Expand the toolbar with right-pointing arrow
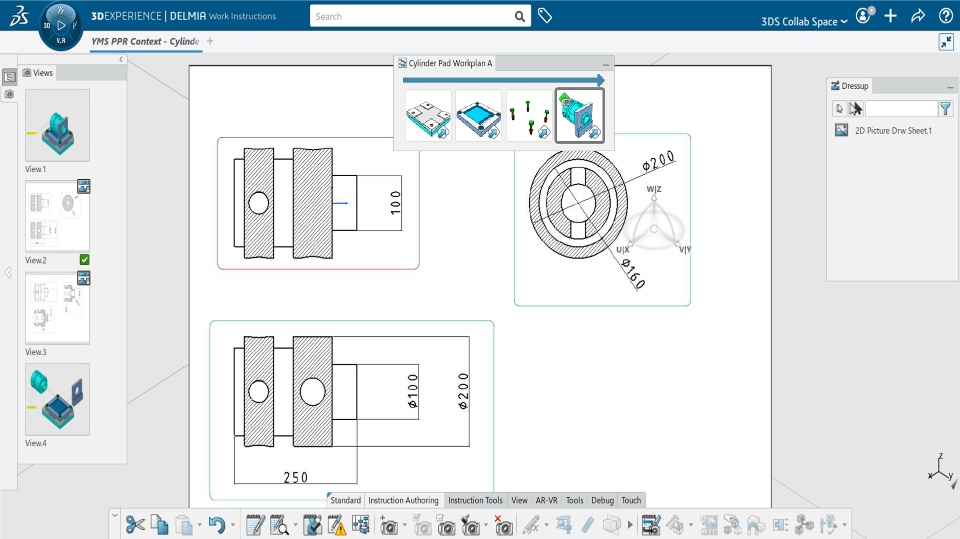Screen dimensions: 960x539 [x=630, y=525]
